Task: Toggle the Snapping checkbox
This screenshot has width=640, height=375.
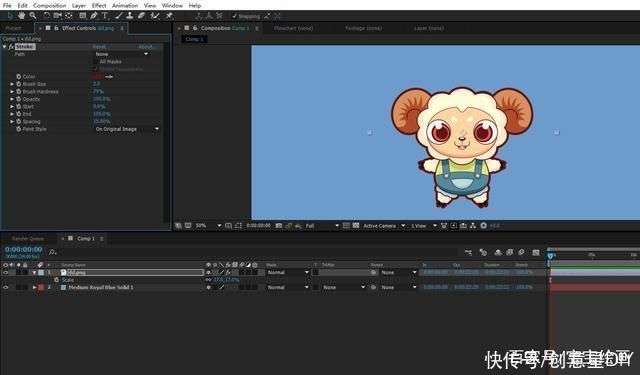Action: 234,16
